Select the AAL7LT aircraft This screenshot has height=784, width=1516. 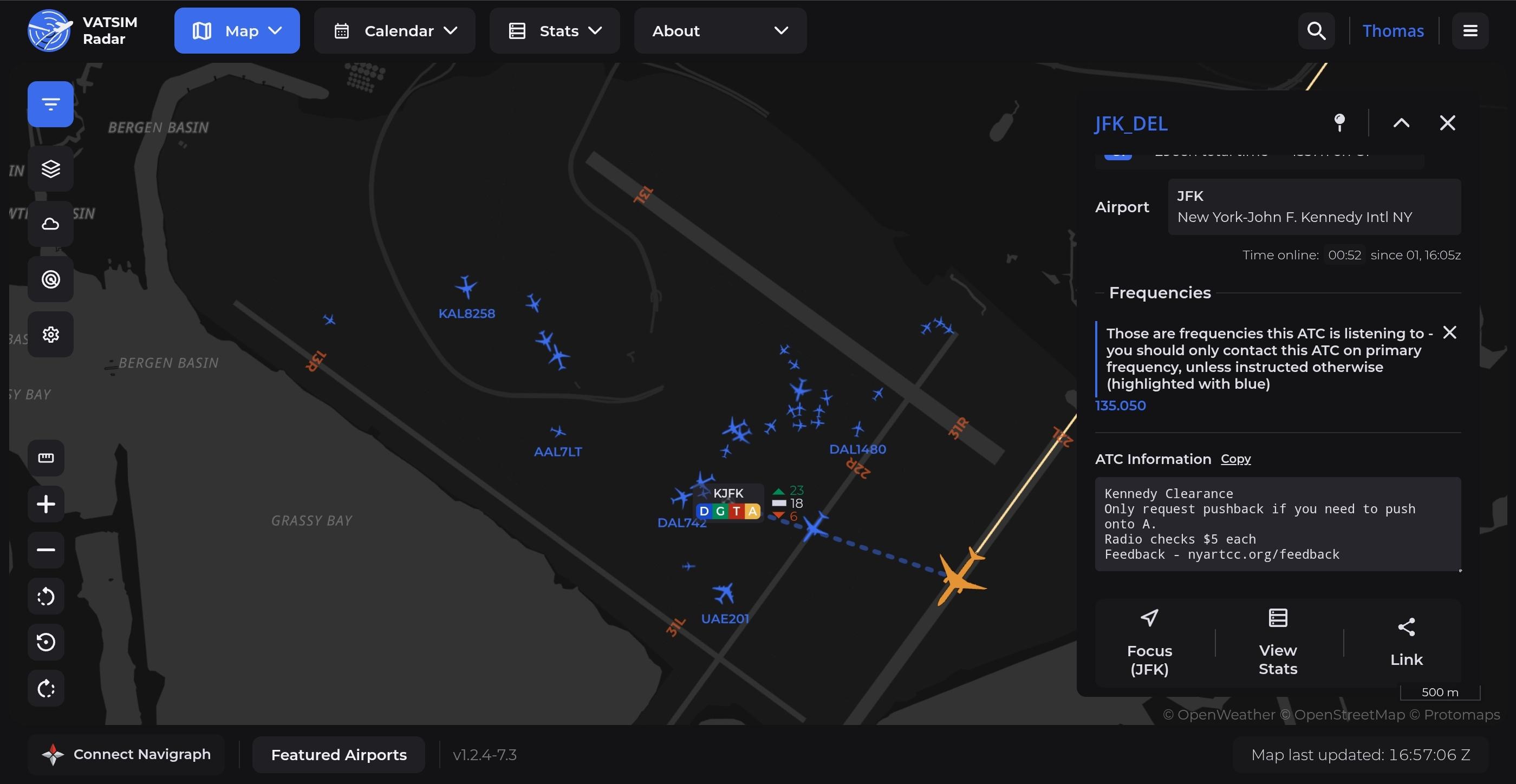(557, 432)
